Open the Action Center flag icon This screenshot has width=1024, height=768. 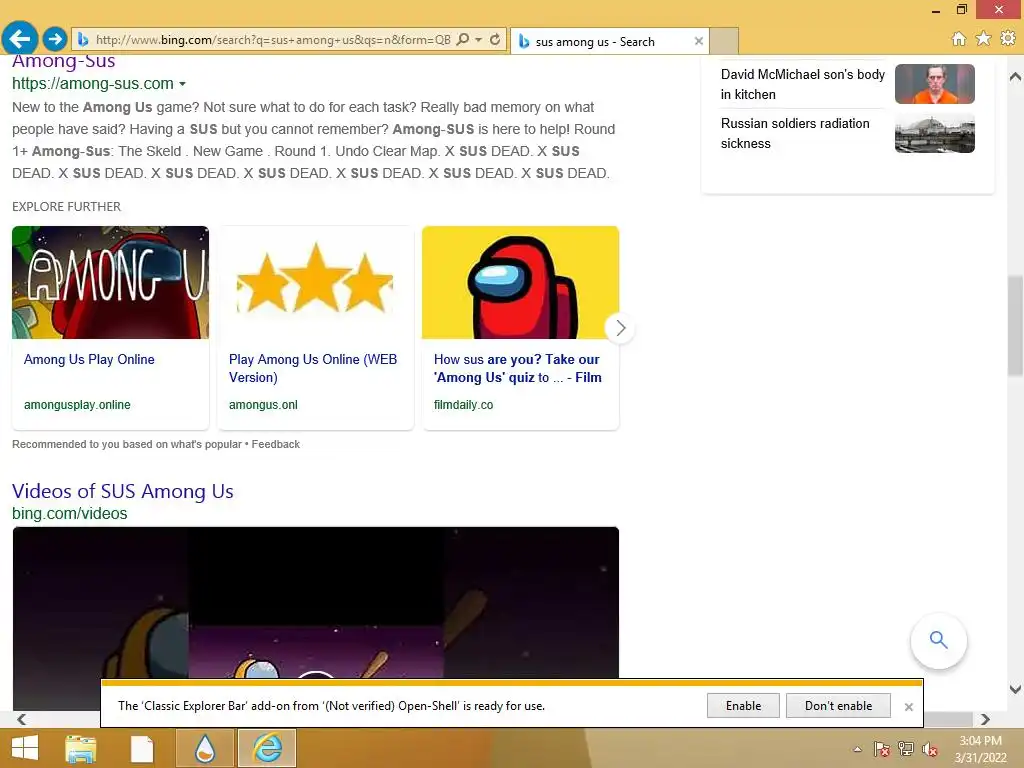(882, 749)
